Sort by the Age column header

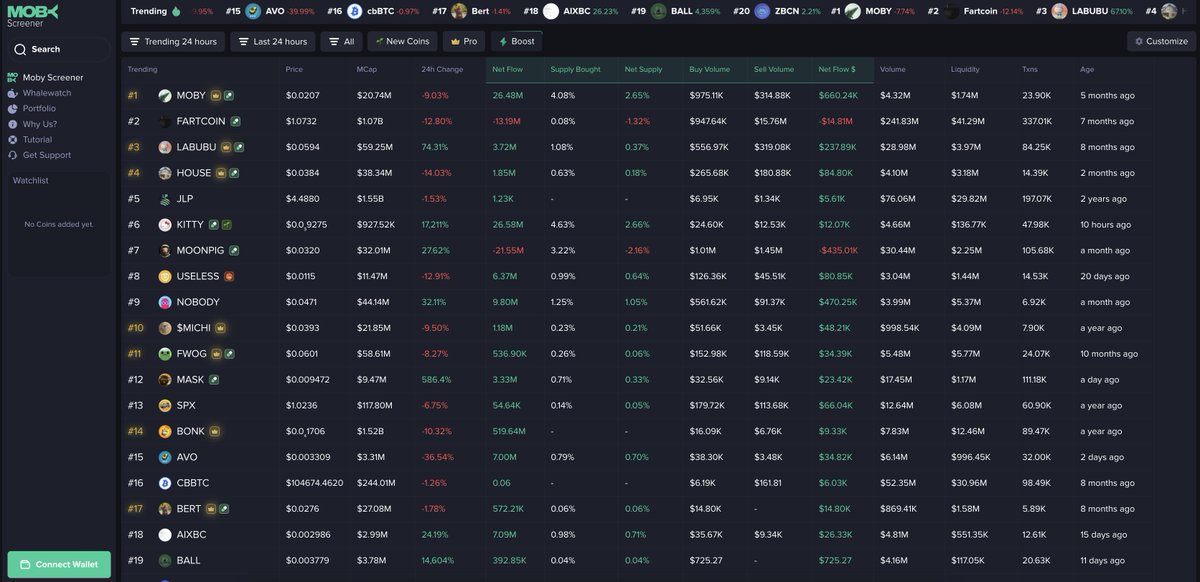1087,69
